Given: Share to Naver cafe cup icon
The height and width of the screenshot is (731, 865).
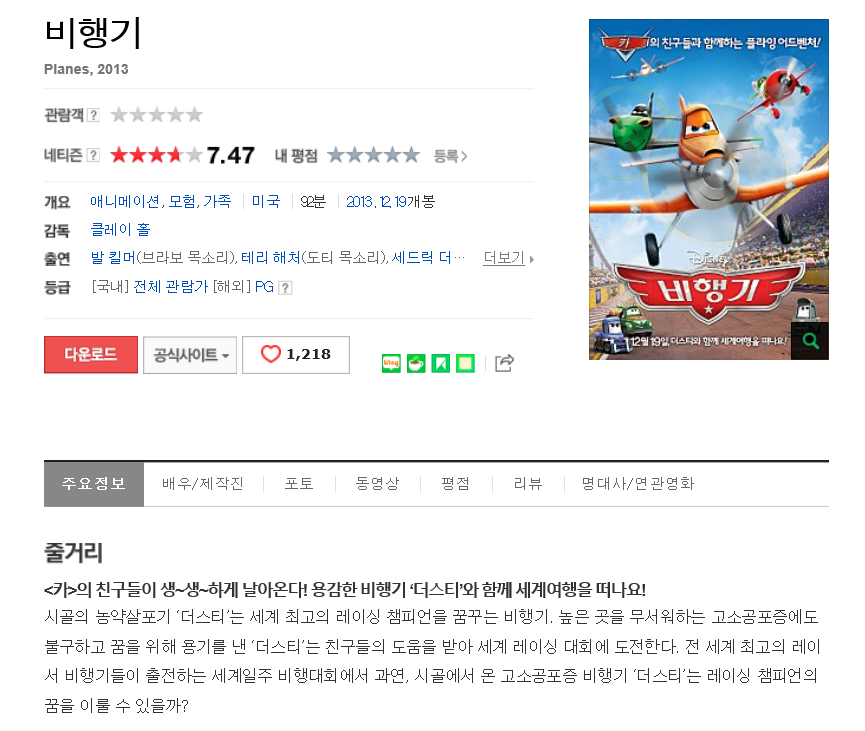Looking at the screenshot, I should (416, 363).
